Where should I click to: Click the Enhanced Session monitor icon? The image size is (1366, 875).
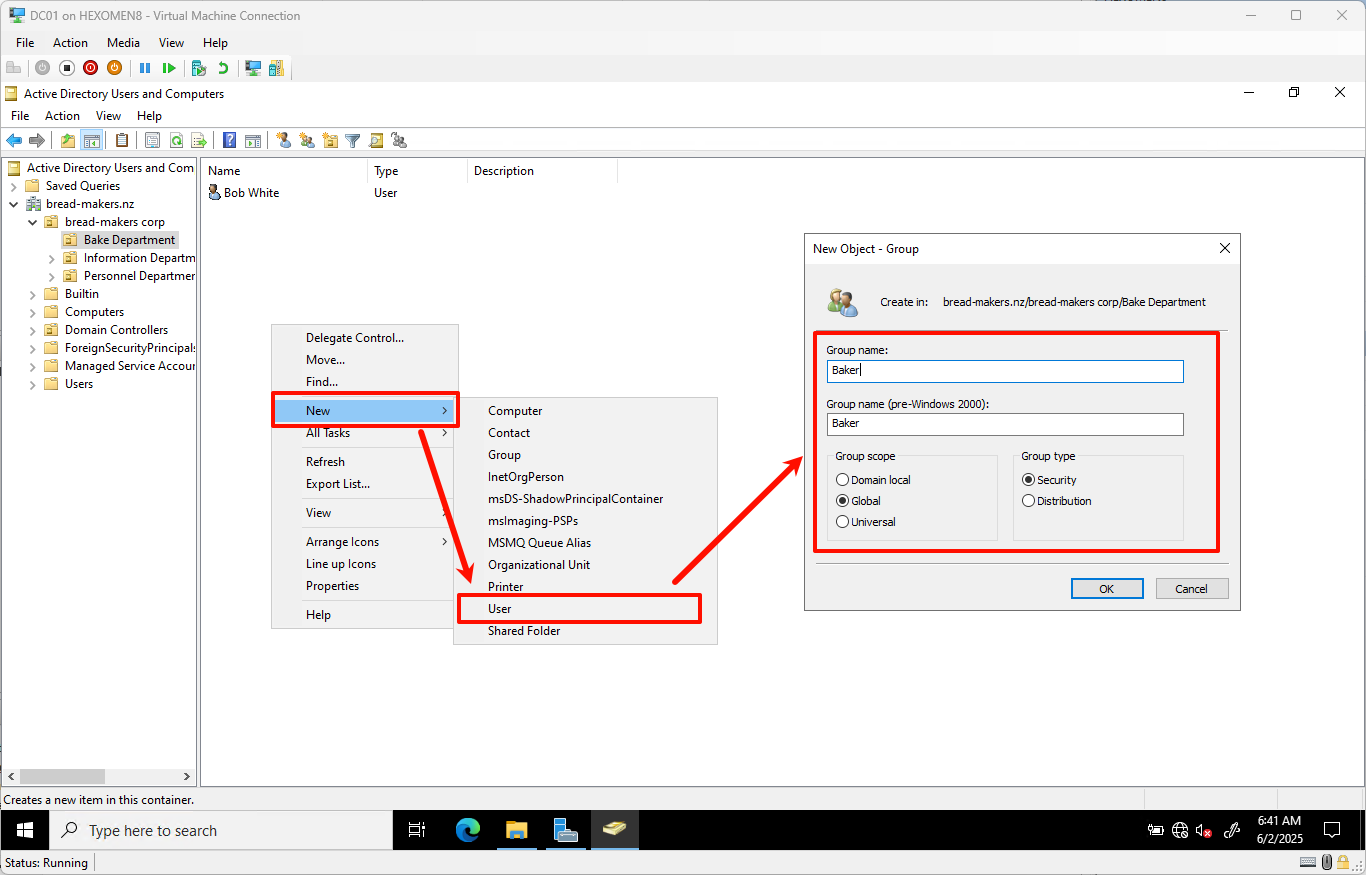253,68
